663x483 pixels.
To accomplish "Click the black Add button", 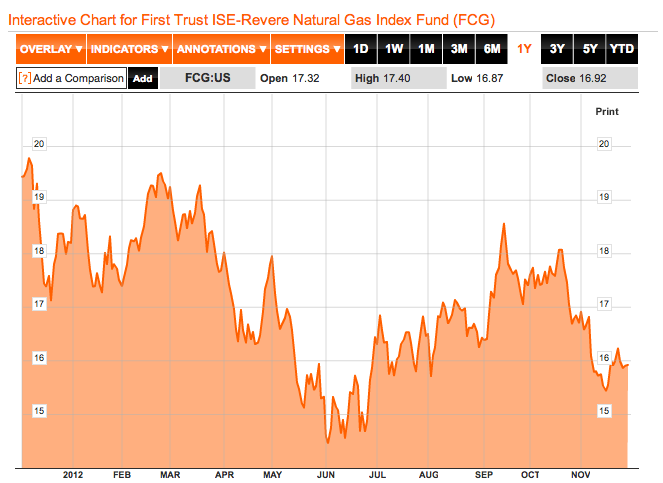I will pyautogui.click(x=143, y=78).
